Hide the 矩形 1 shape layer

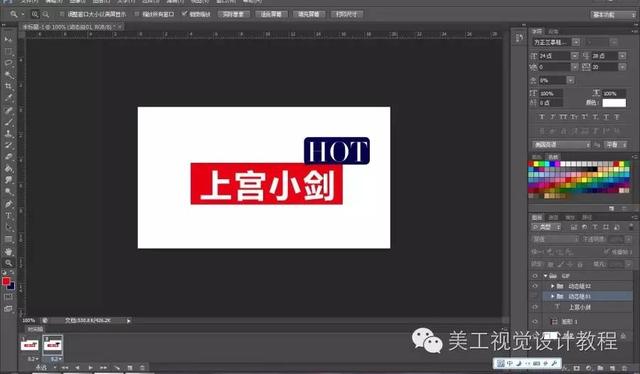pyautogui.click(x=535, y=321)
